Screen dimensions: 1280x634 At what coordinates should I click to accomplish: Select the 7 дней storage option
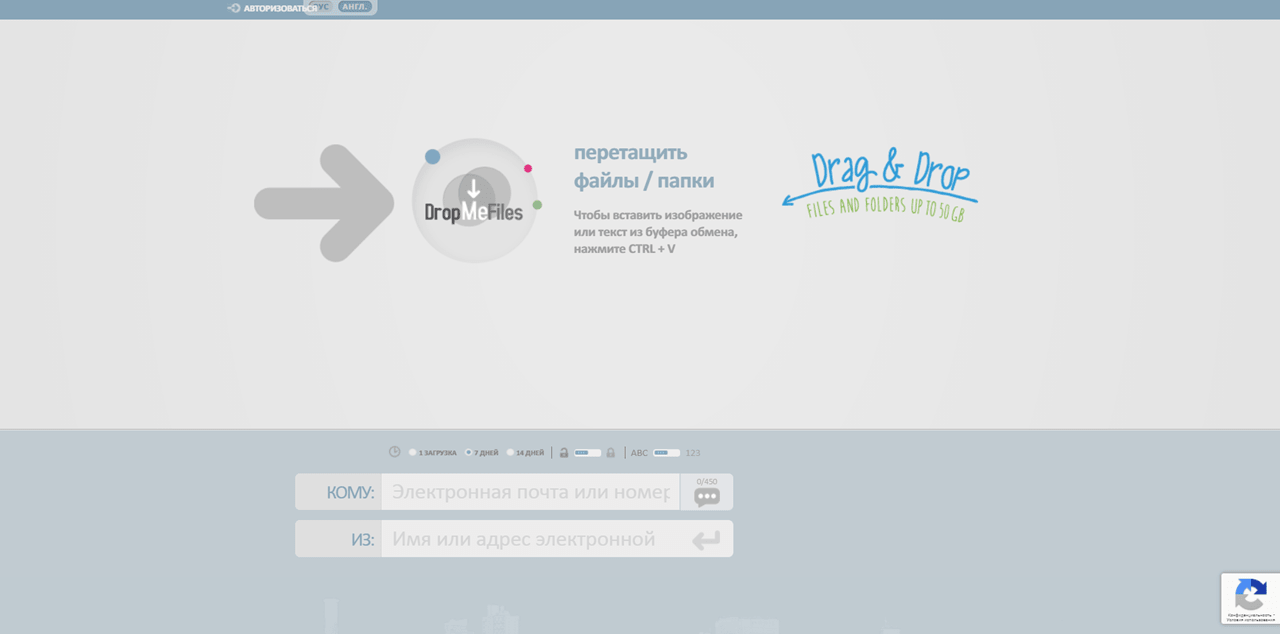pyautogui.click(x=482, y=453)
